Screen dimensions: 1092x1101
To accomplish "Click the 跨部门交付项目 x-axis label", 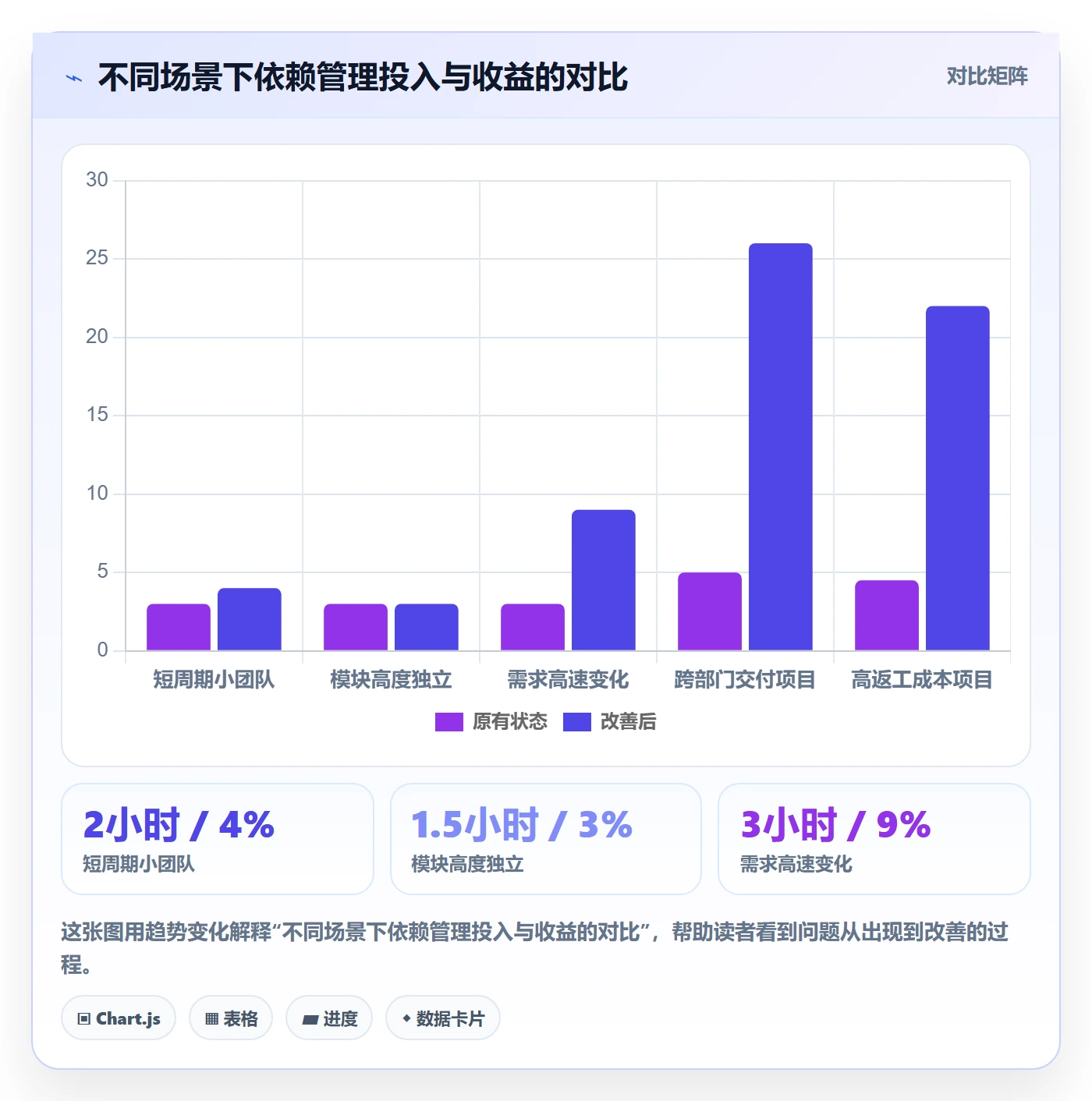I will pyautogui.click(x=745, y=680).
